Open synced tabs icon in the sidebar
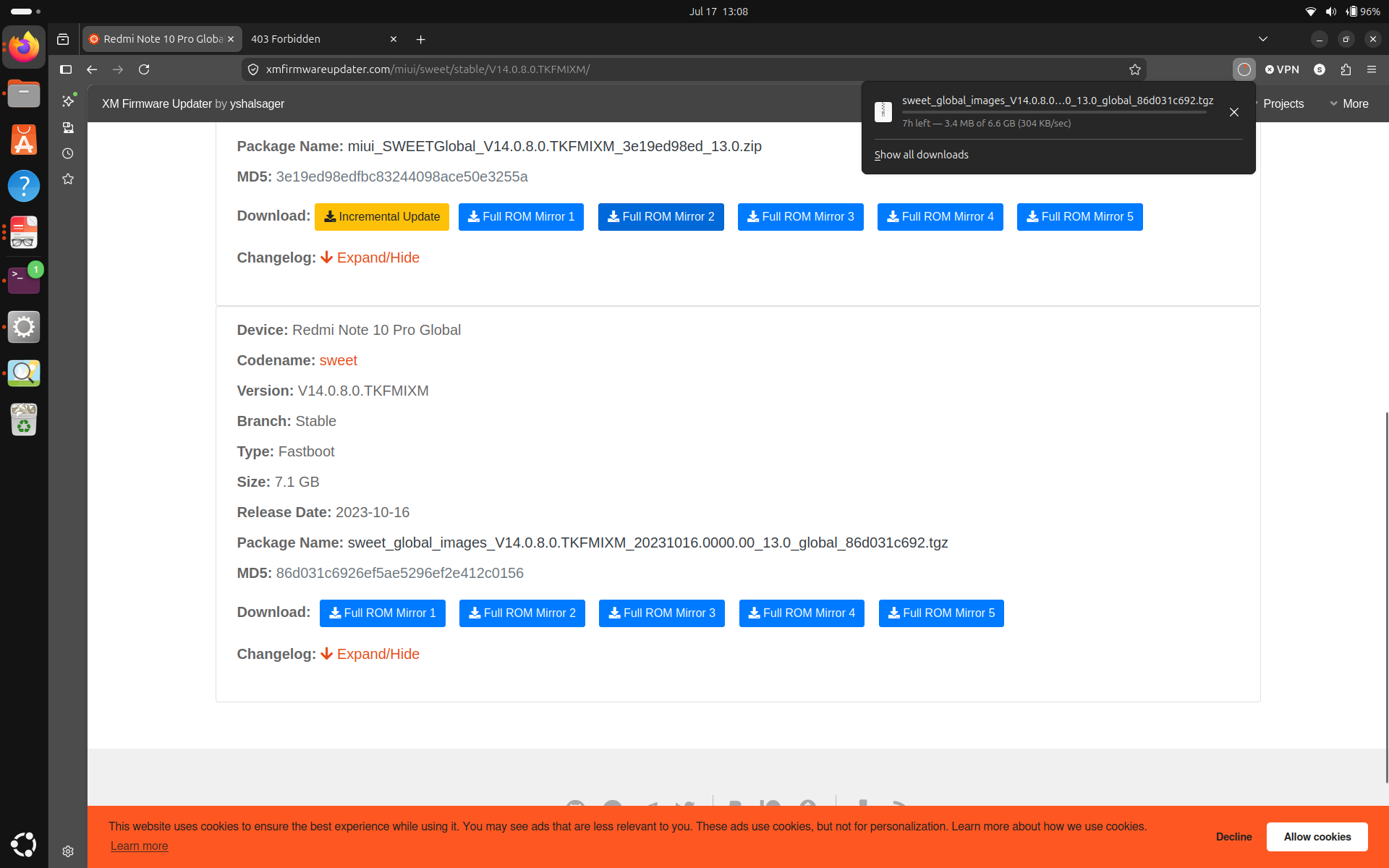This screenshot has height=868, width=1389. (68, 127)
